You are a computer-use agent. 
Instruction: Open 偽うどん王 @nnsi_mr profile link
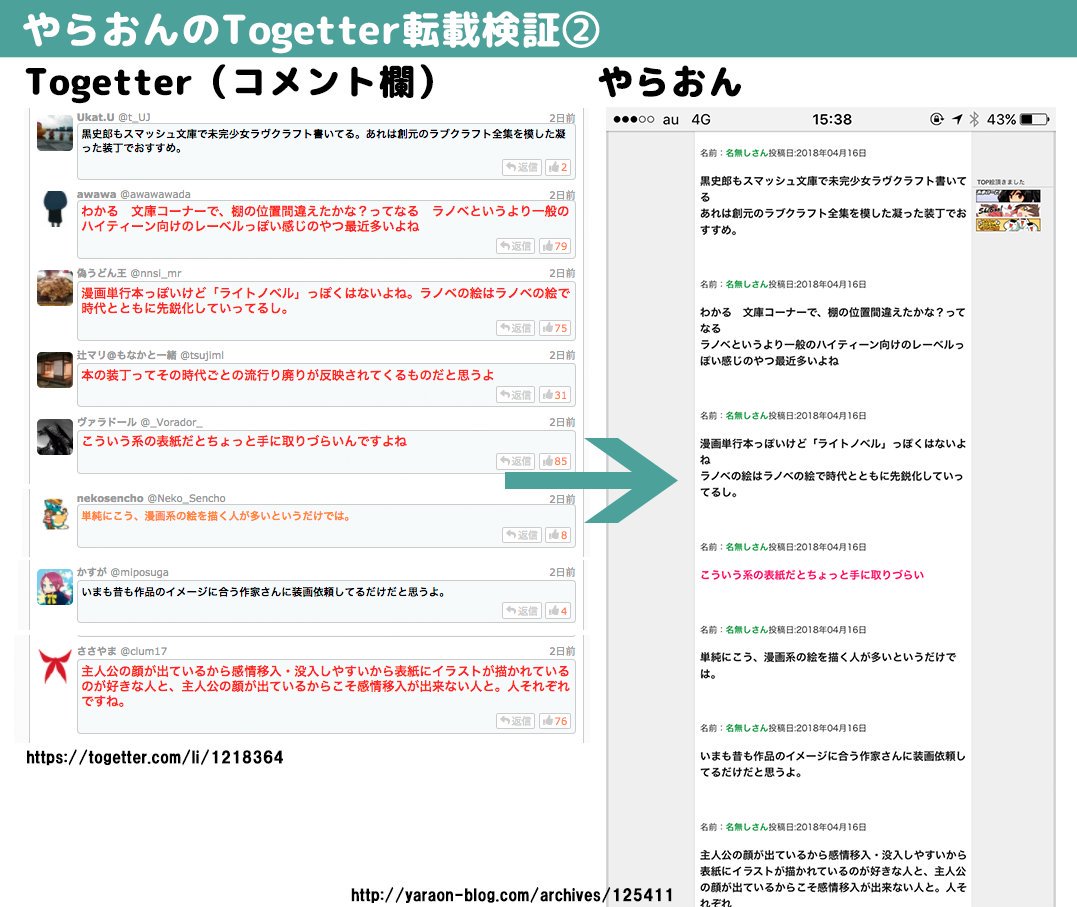129,273
